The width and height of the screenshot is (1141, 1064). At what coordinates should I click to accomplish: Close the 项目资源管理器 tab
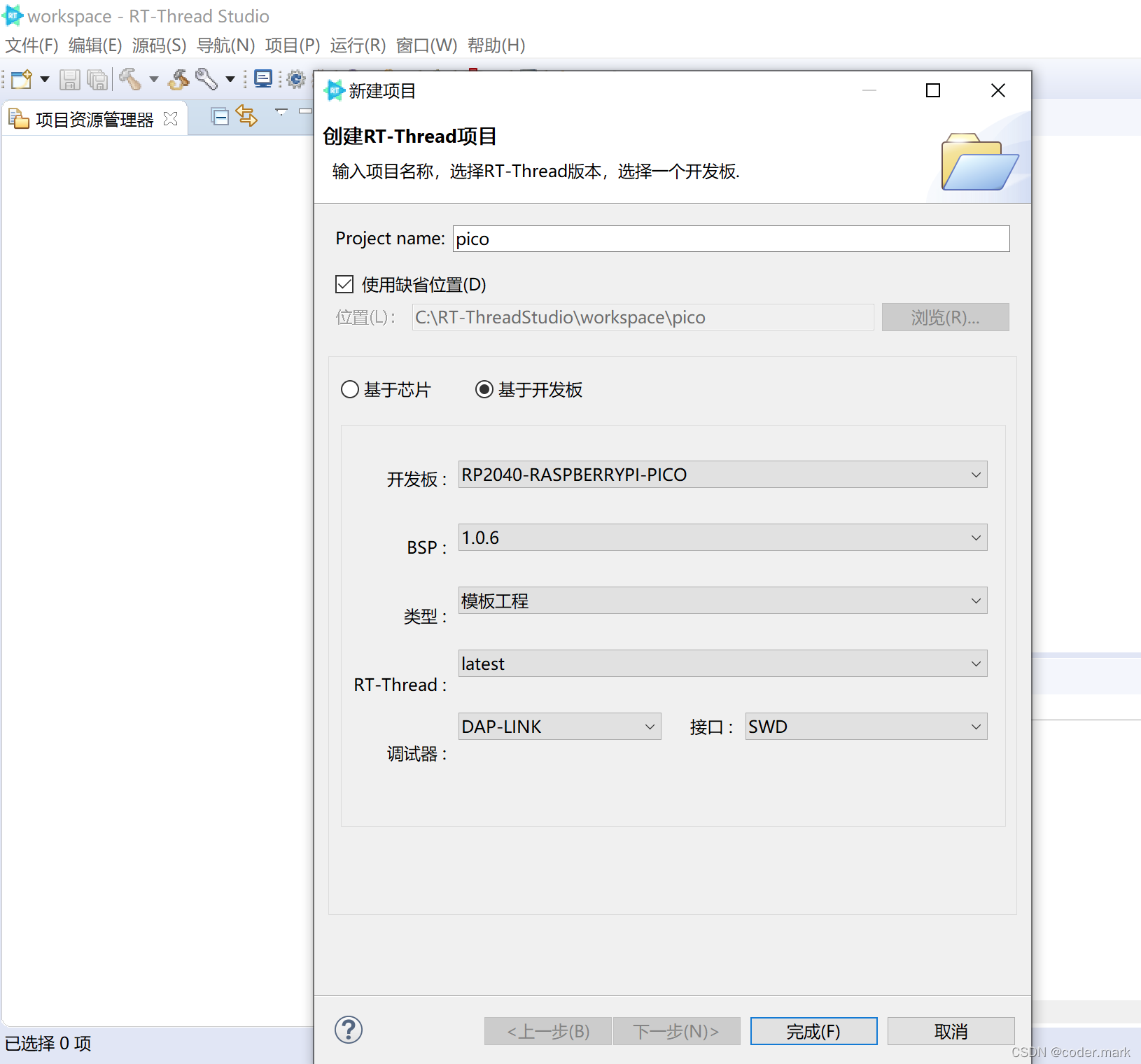[170, 119]
